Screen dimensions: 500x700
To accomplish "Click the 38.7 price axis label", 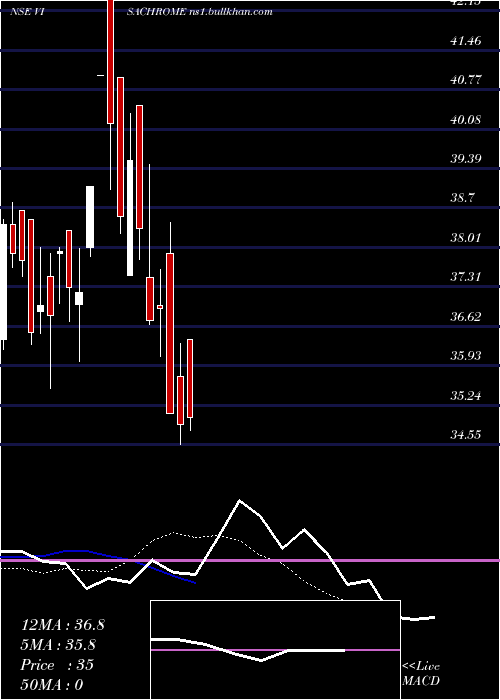I will click(x=463, y=198).
